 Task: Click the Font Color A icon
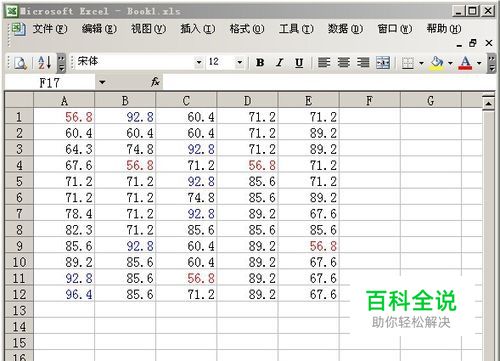465,63
